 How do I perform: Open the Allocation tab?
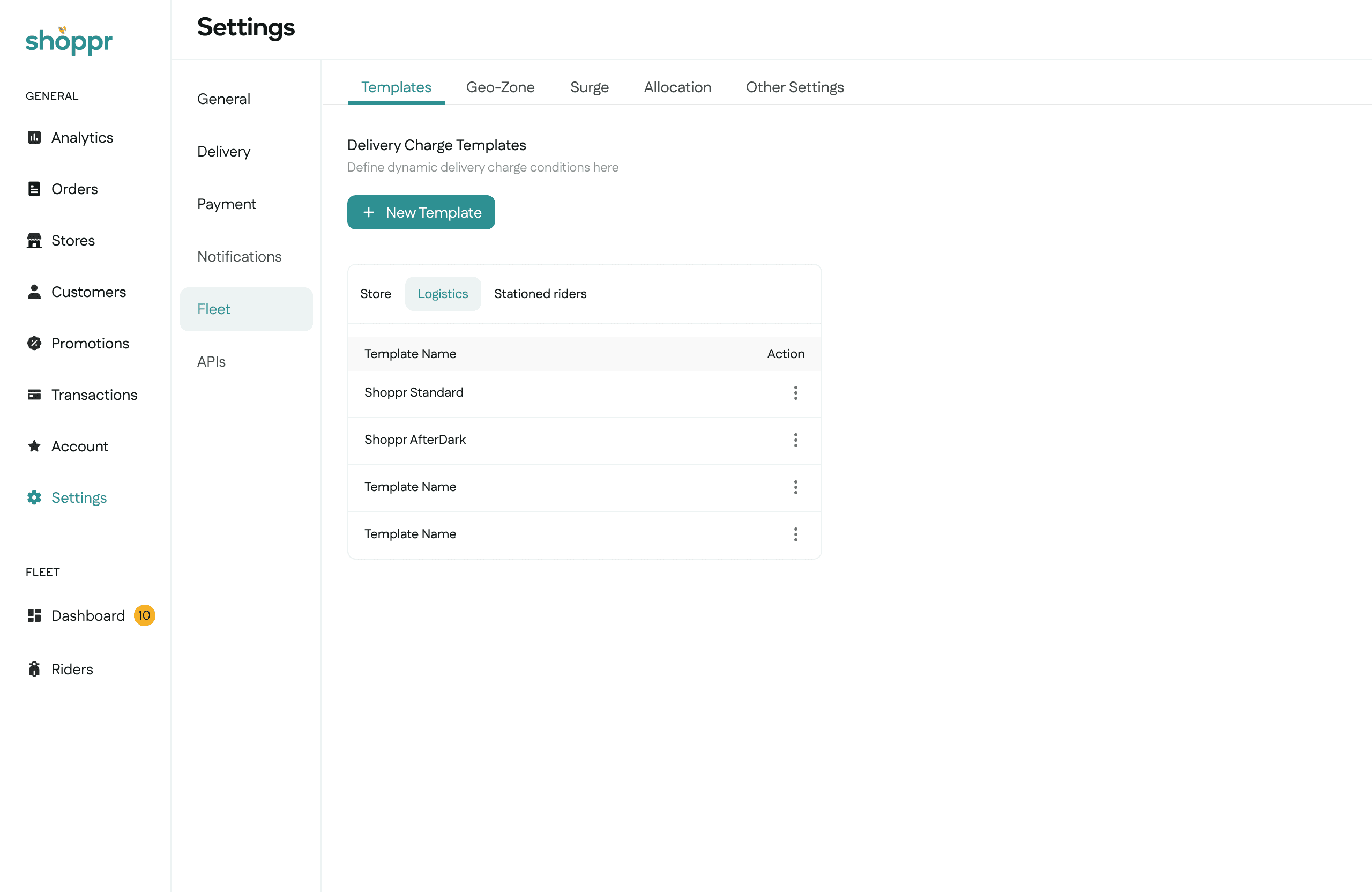677,87
